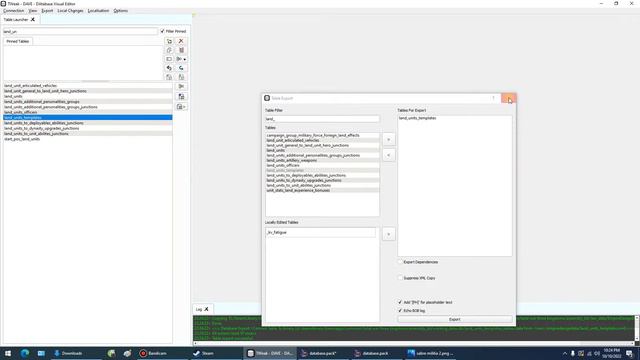
Task: Click the greyed-out icon under the undo arrow
Action: (169, 77)
